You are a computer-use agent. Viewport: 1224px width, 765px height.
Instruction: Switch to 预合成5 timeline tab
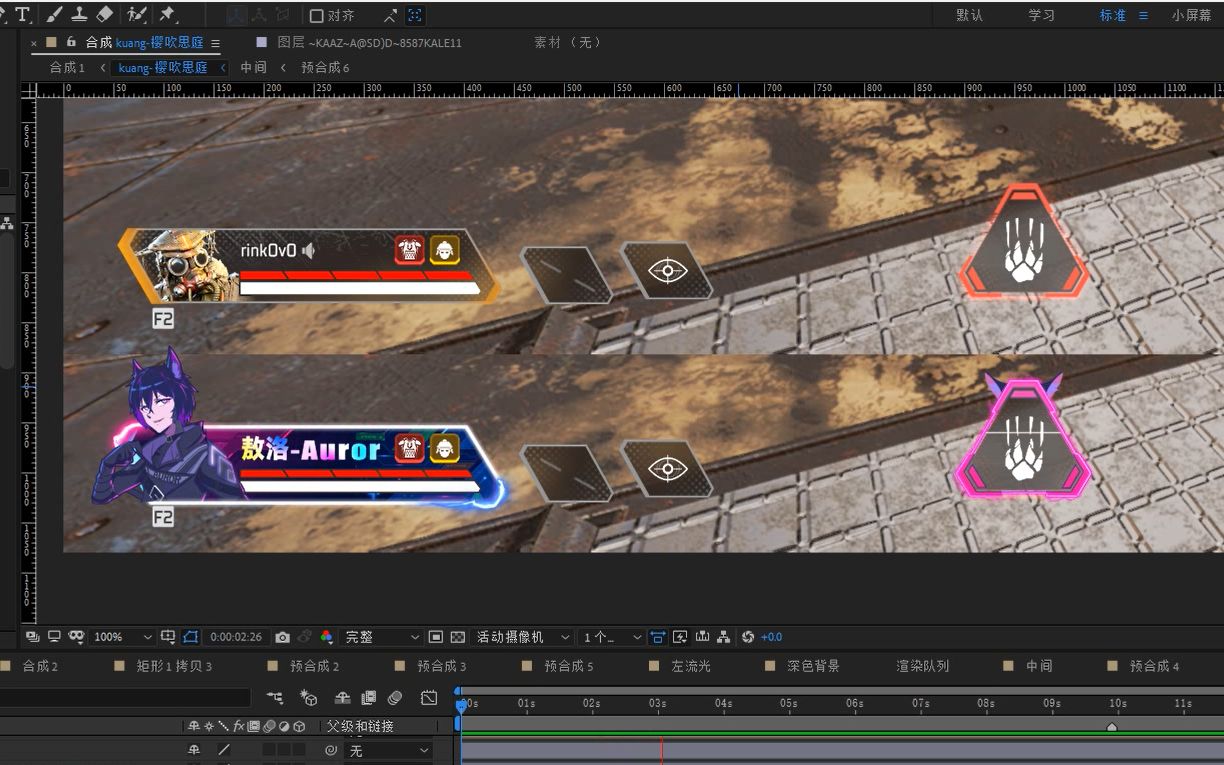(568, 666)
